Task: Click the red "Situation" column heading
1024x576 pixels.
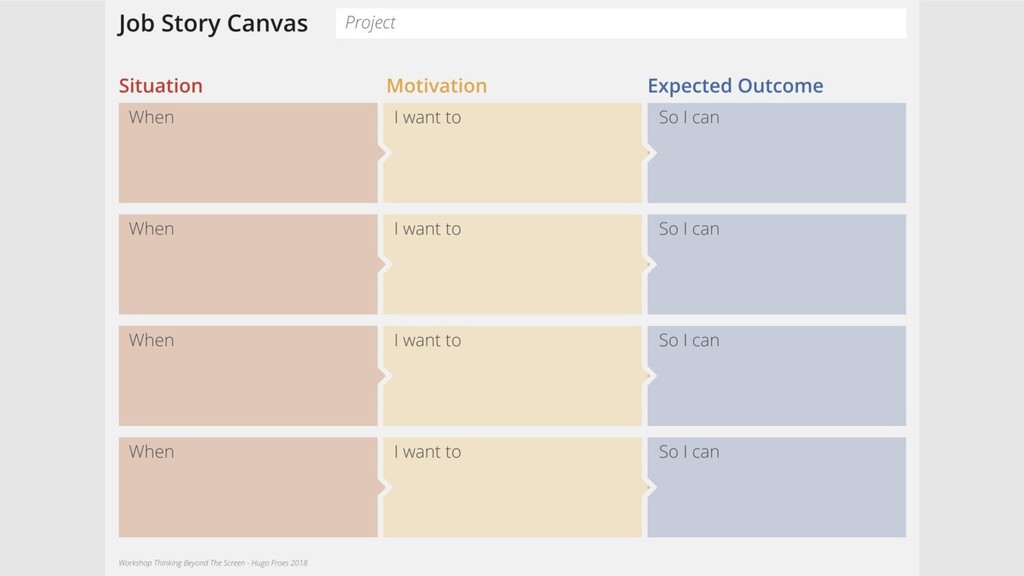Action: (x=160, y=86)
